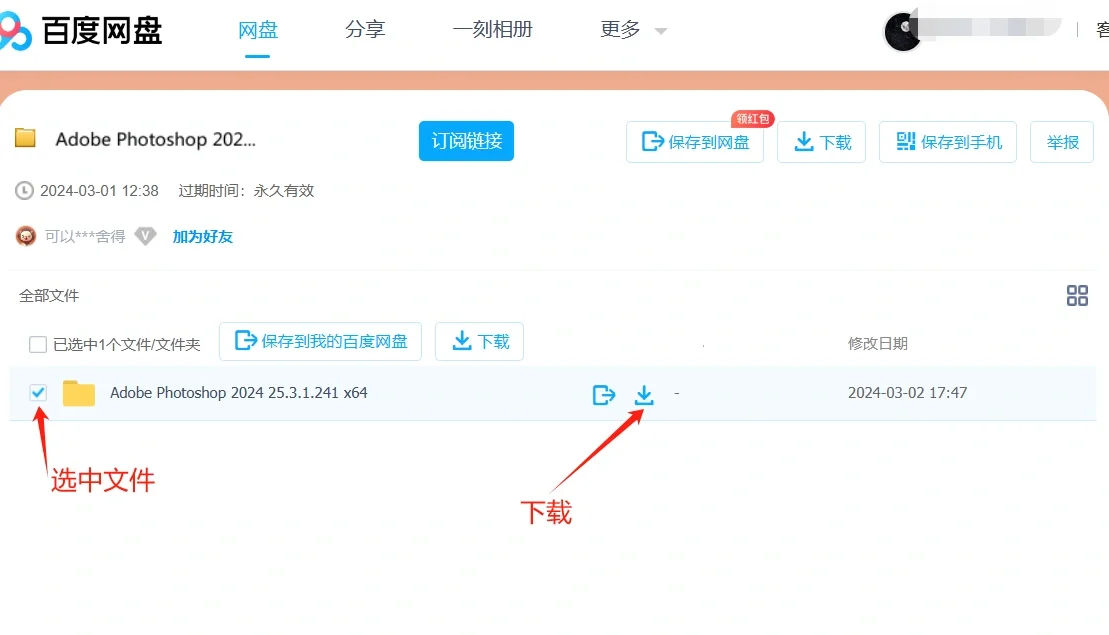Switch to the 分享 tab
The width and height of the screenshot is (1109, 635).
366,30
